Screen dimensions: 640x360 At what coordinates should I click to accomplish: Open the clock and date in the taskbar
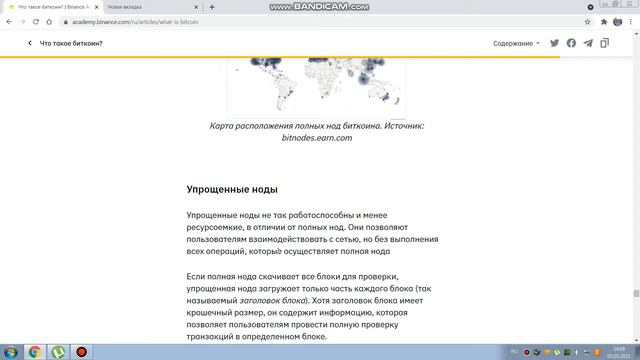(x=619, y=352)
